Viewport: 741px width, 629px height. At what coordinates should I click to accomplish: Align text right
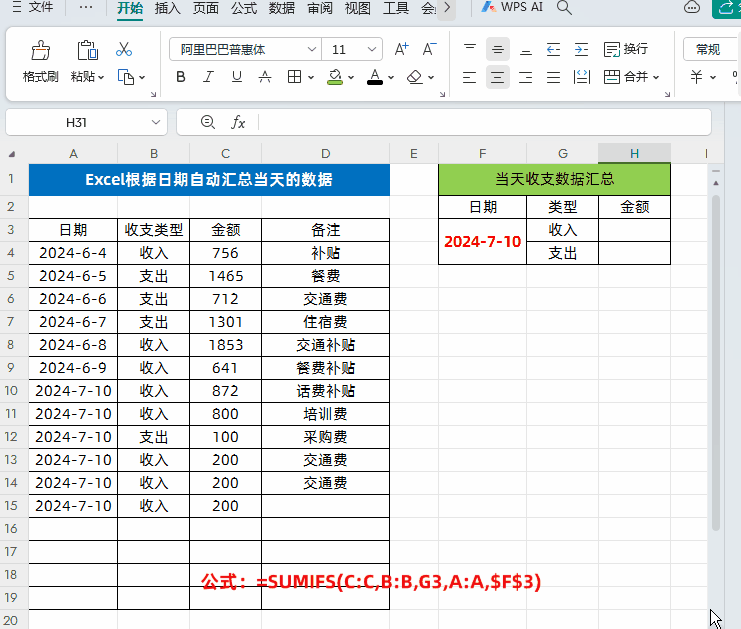coord(526,77)
